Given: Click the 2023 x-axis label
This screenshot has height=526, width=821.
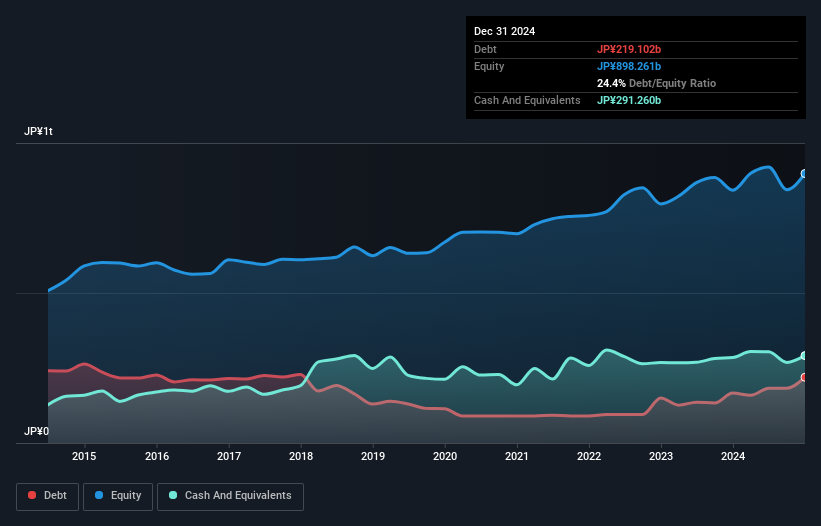Looking at the screenshot, I should click(661, 456).
